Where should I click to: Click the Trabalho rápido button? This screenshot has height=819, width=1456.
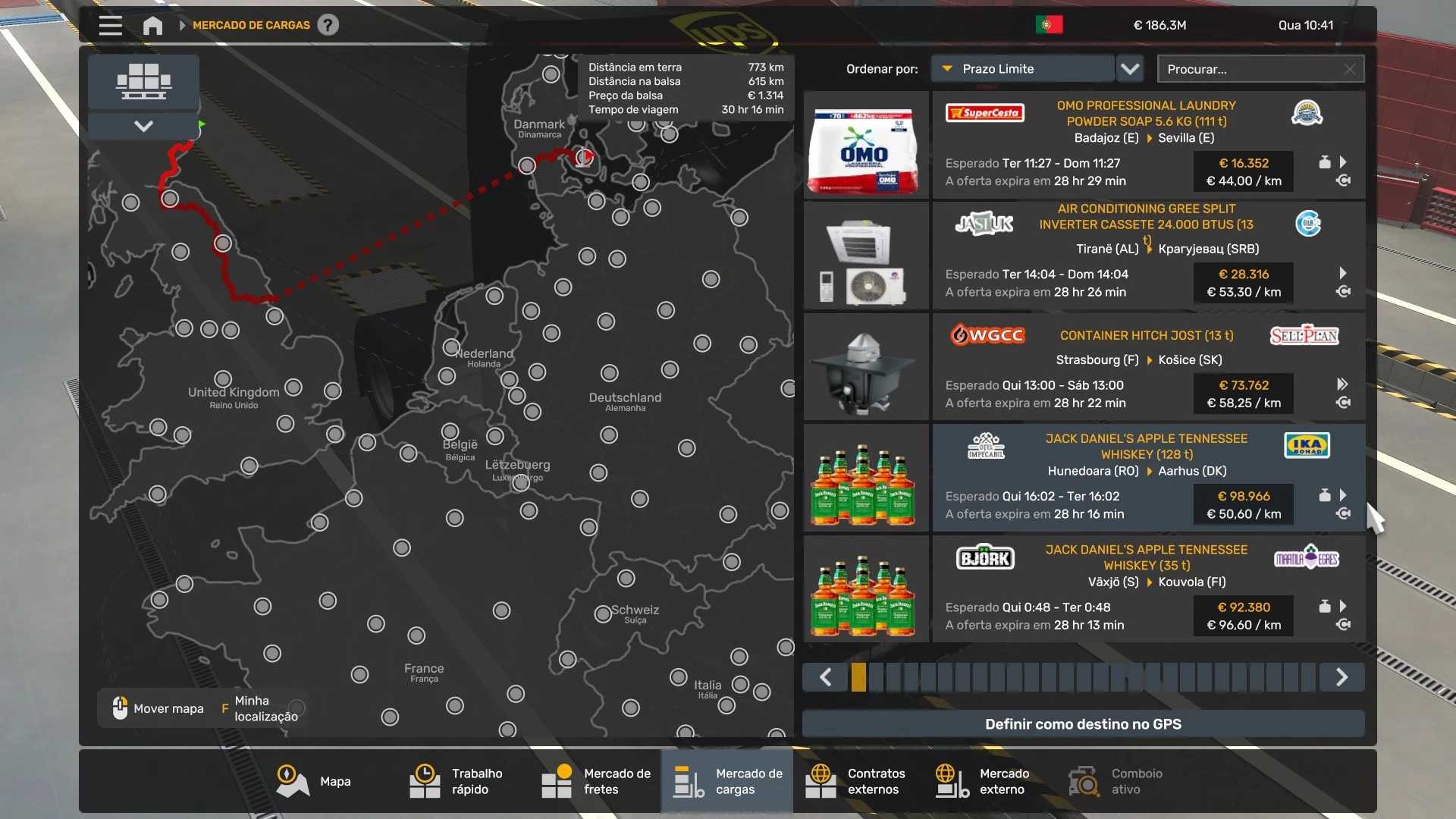click(x=457, y=781)
